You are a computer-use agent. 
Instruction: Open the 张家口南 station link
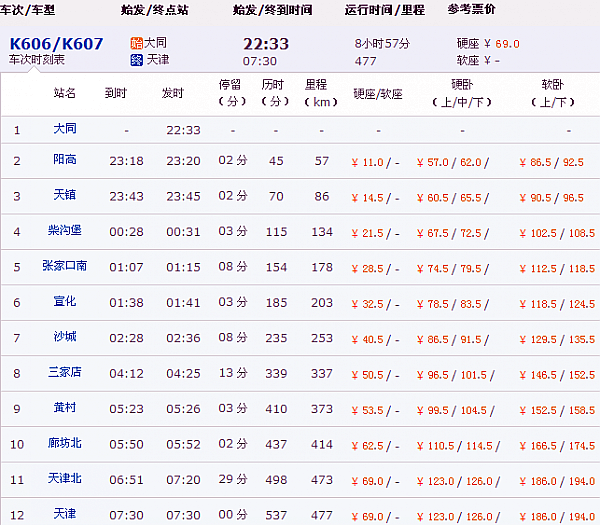point(65,266)
